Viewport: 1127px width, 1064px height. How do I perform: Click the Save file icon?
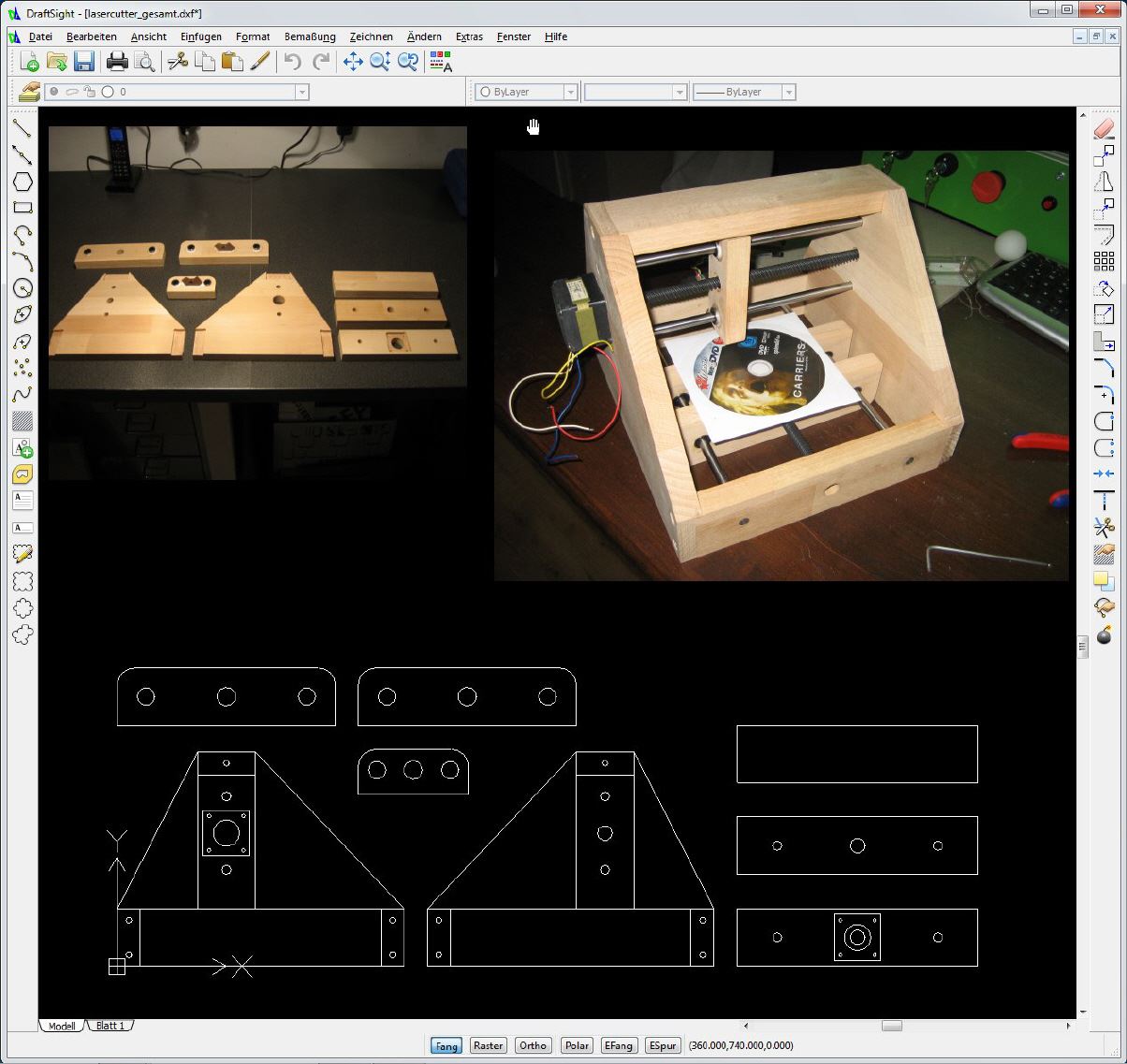point(84,62)
